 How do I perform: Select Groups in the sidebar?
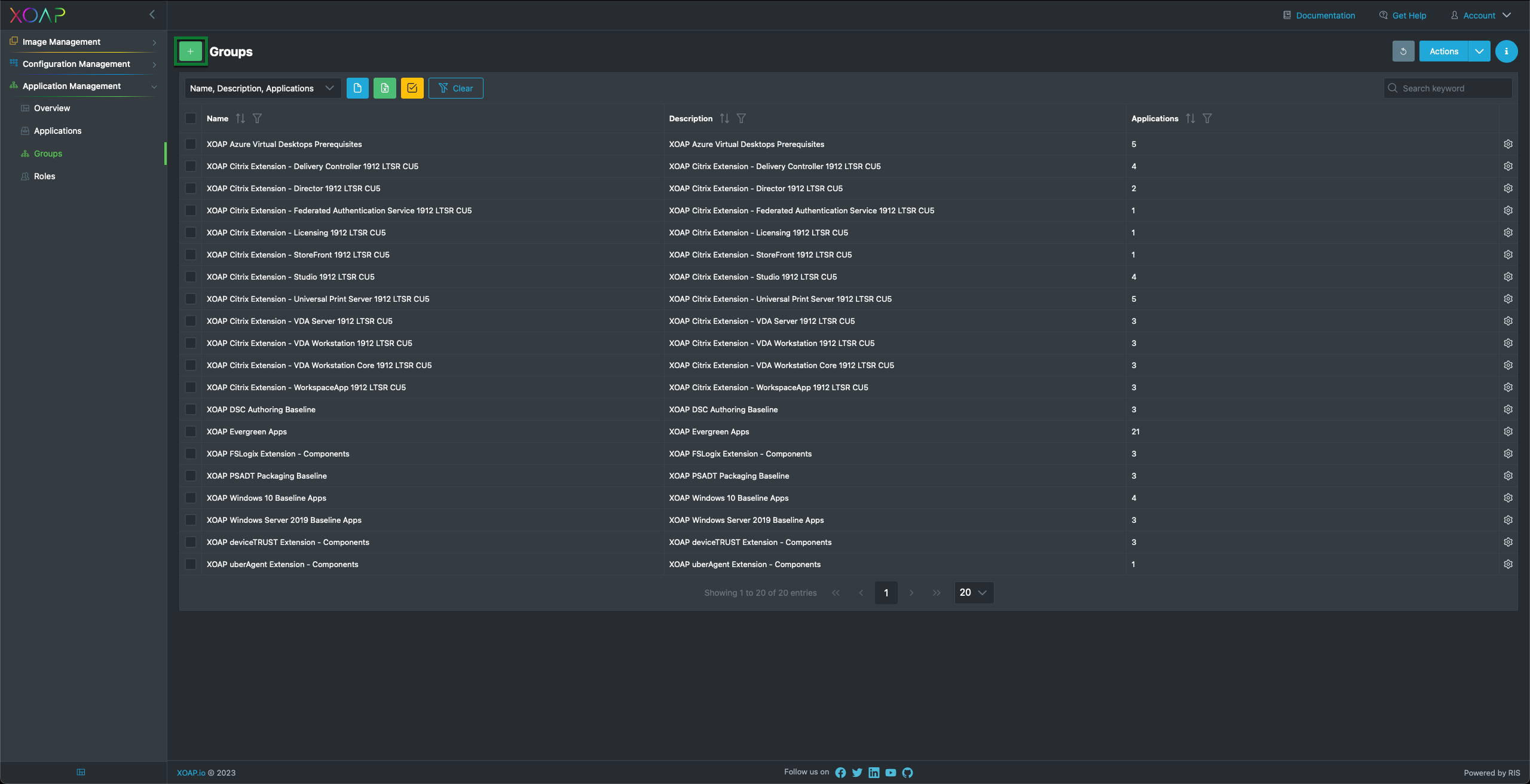(48, 154)
